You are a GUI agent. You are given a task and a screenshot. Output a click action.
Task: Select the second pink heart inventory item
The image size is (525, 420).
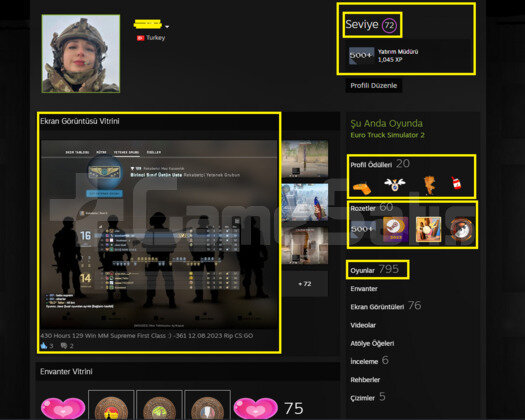tap(255, 407)
